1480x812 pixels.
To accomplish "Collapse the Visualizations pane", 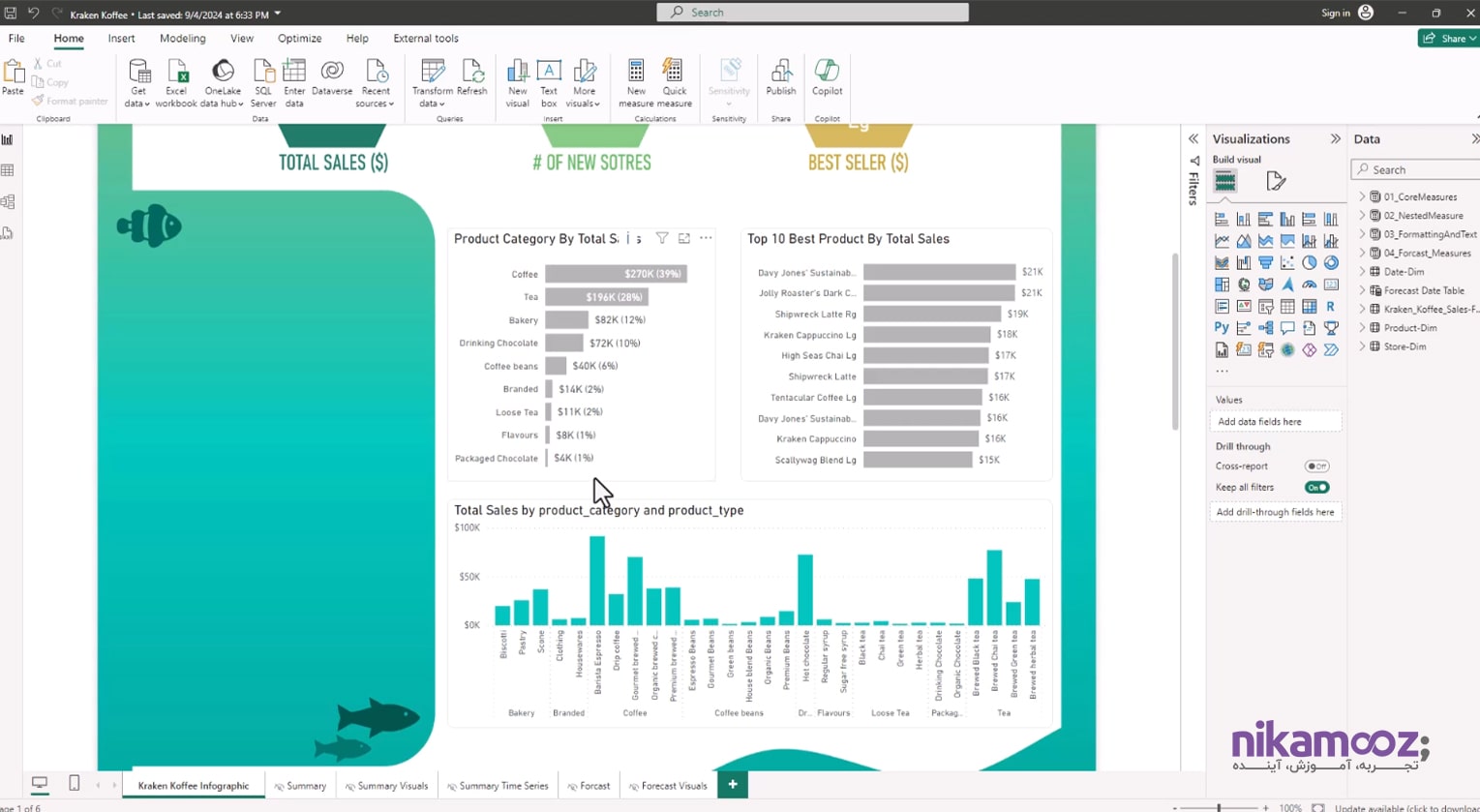I will click(x=1336, y=139).
